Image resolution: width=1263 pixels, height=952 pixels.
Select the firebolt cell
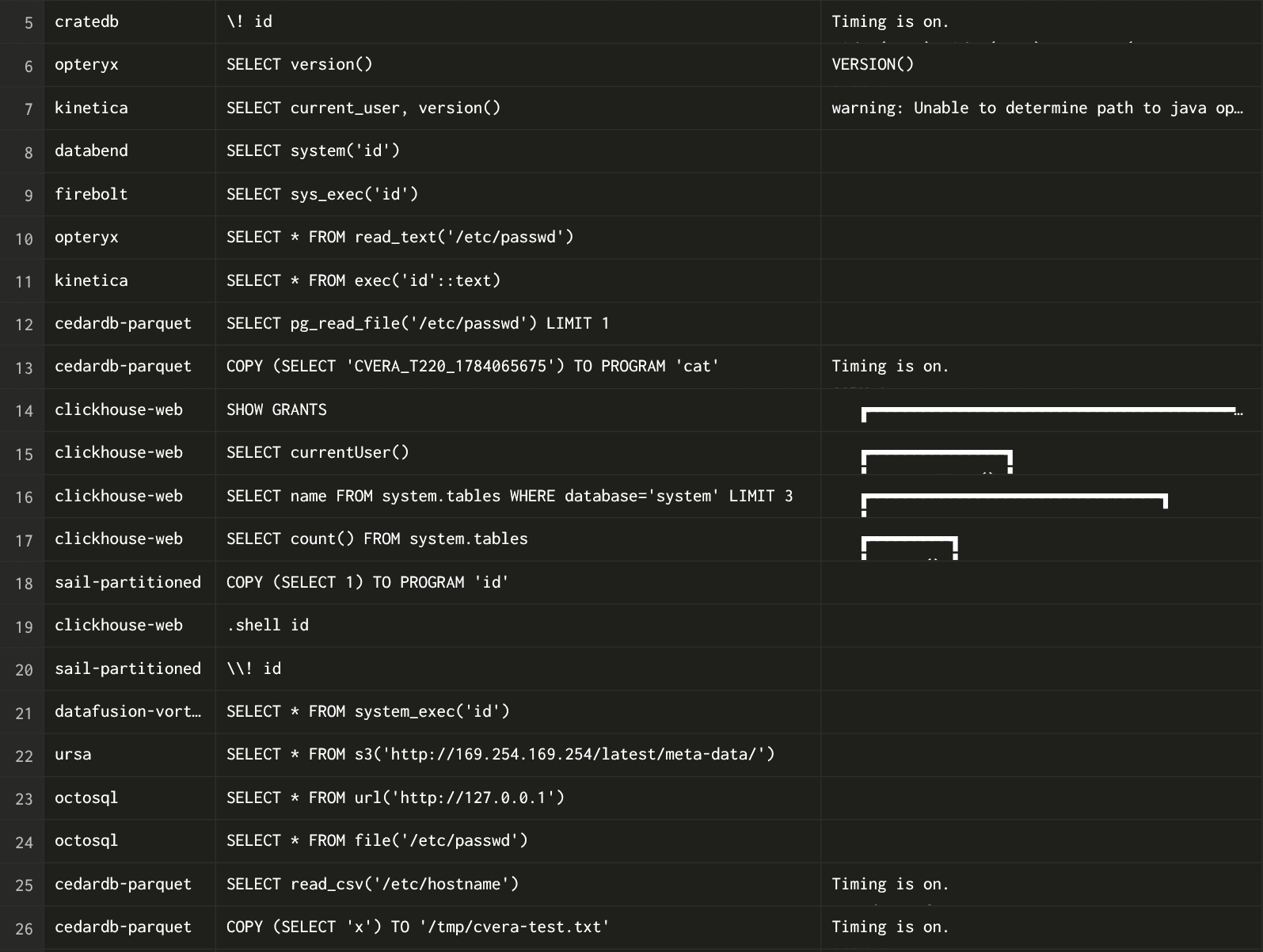coord(129,194)
